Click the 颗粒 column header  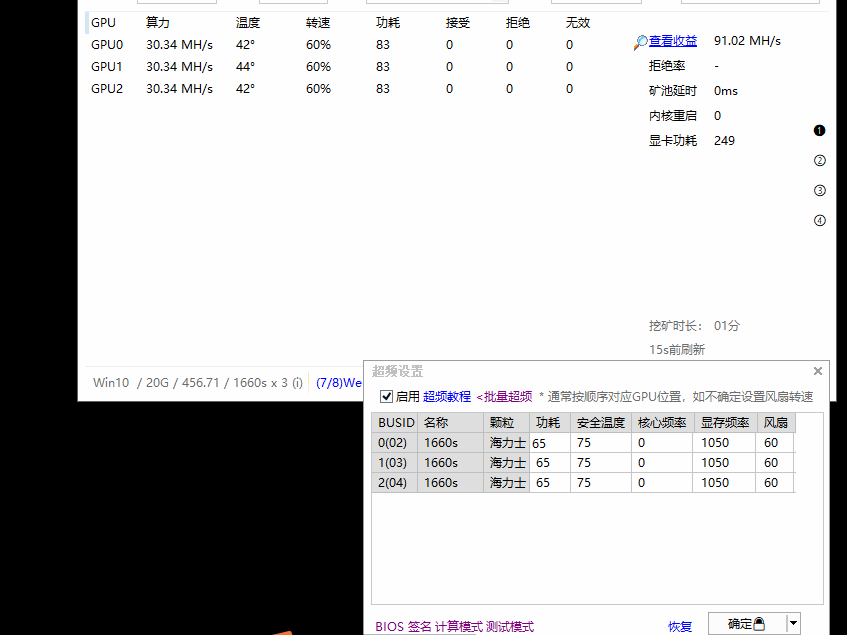pos(506,423)
